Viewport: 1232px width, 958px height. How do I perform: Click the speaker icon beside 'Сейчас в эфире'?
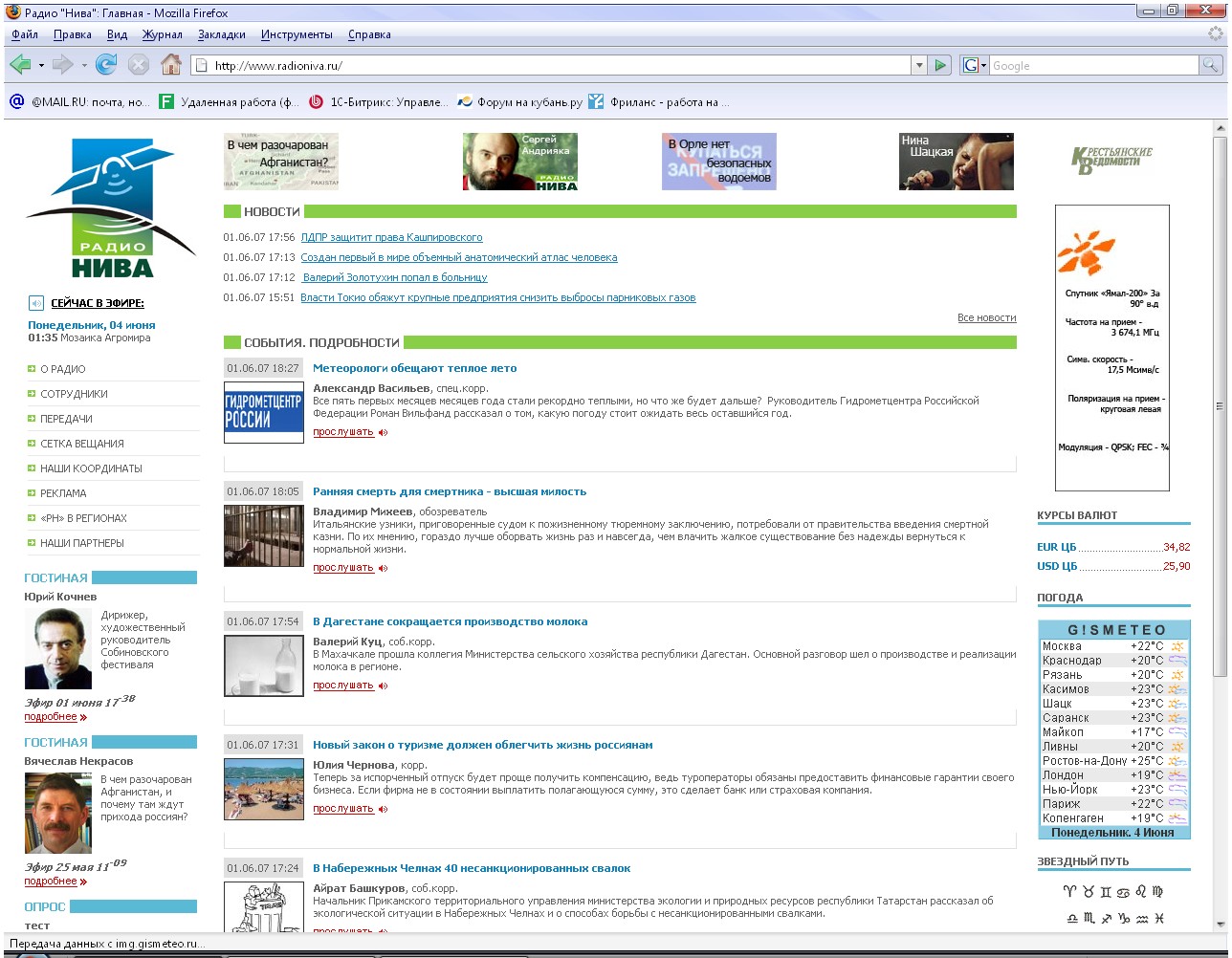[36, 303]
